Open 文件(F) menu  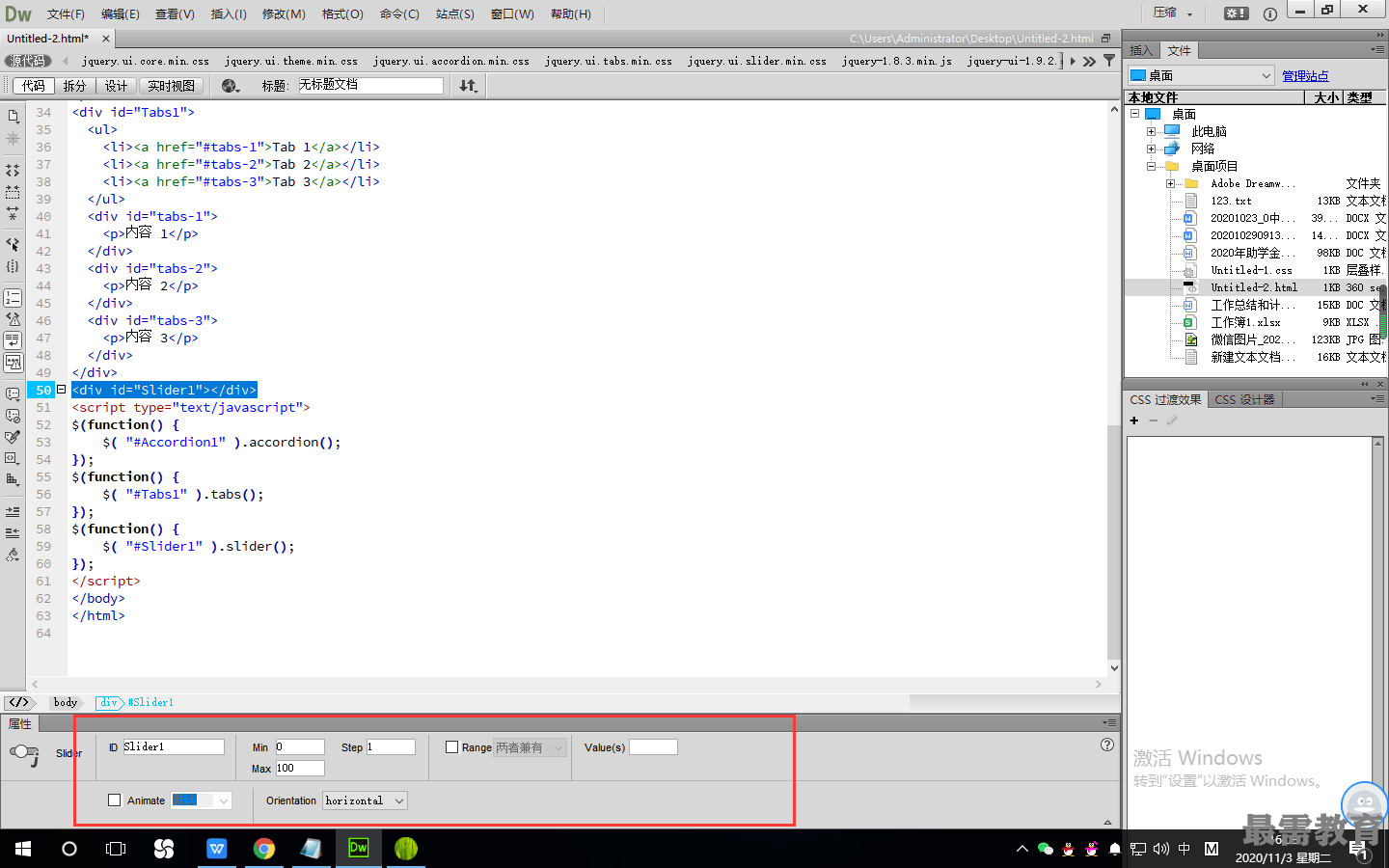coord(66,14)
